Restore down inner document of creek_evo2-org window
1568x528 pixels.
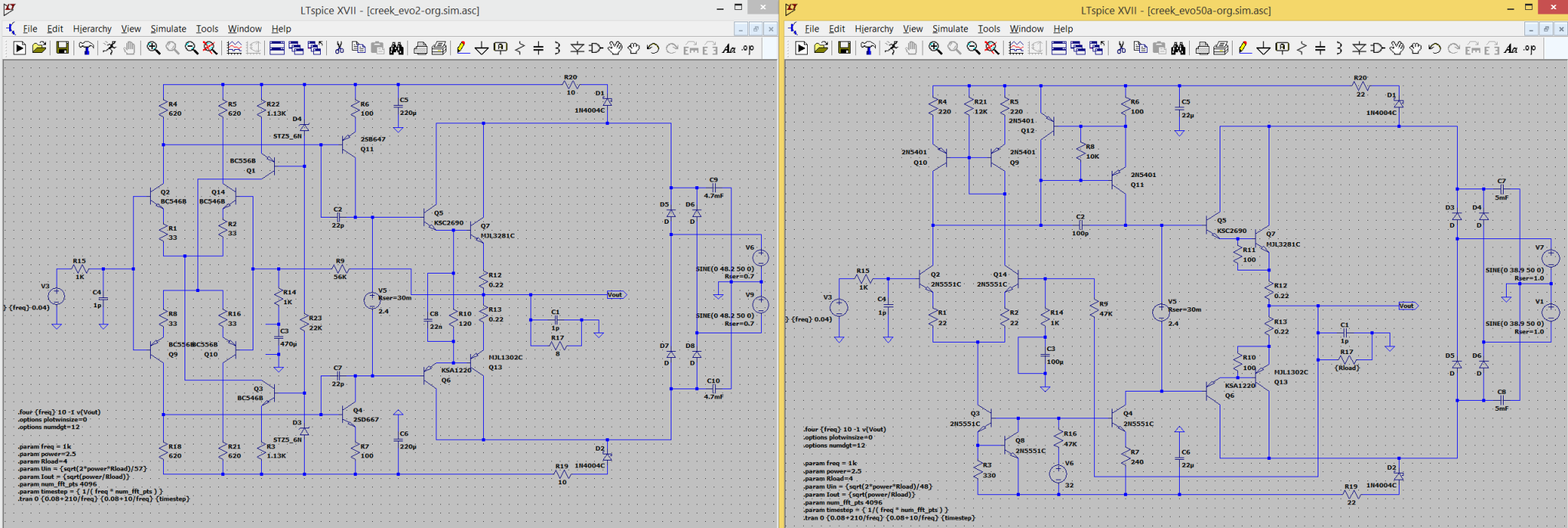click(755, 29)
